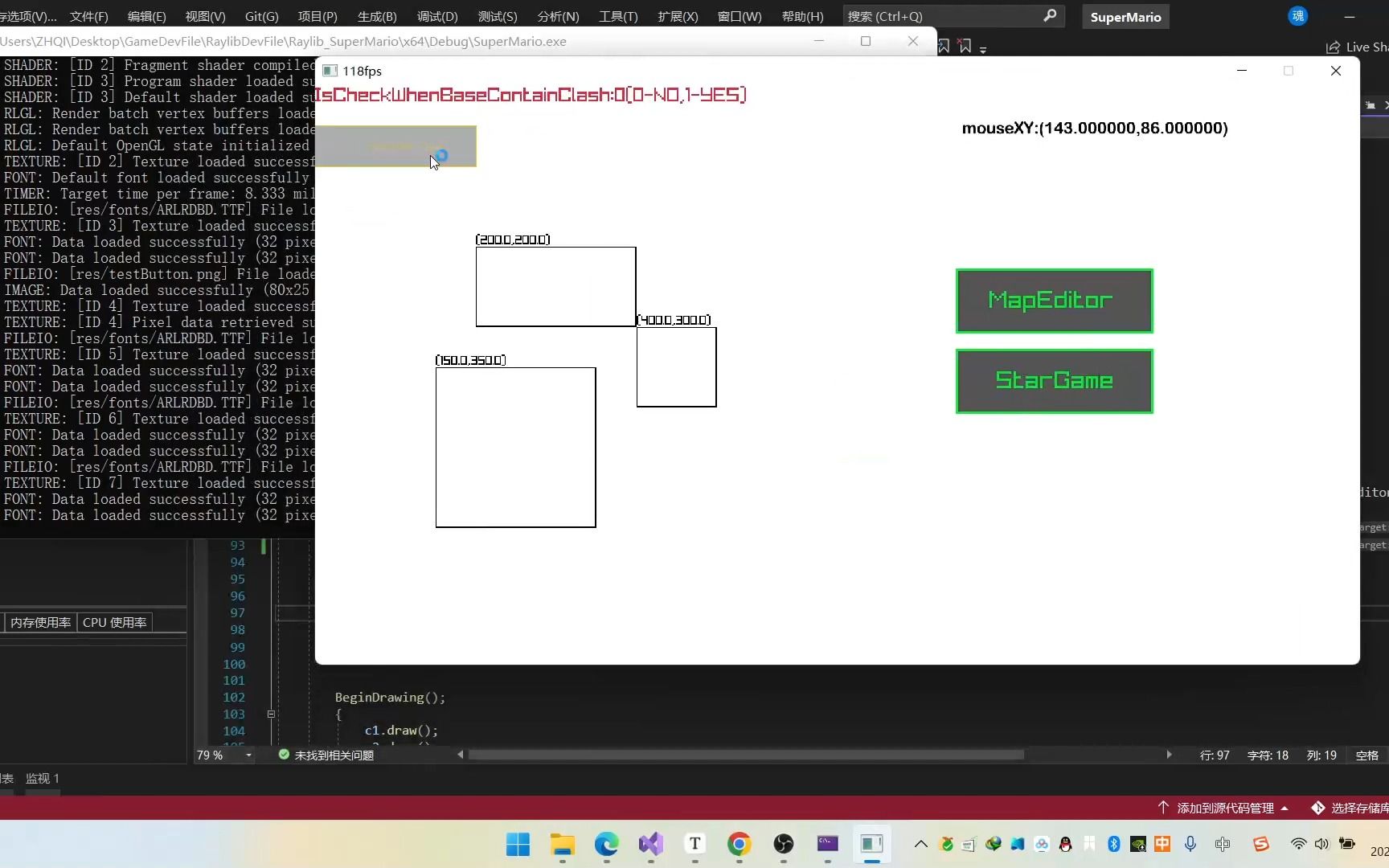1389x868 pixels.
Task: Toggle the microphone from the system tray
Action: point(1190,844)
